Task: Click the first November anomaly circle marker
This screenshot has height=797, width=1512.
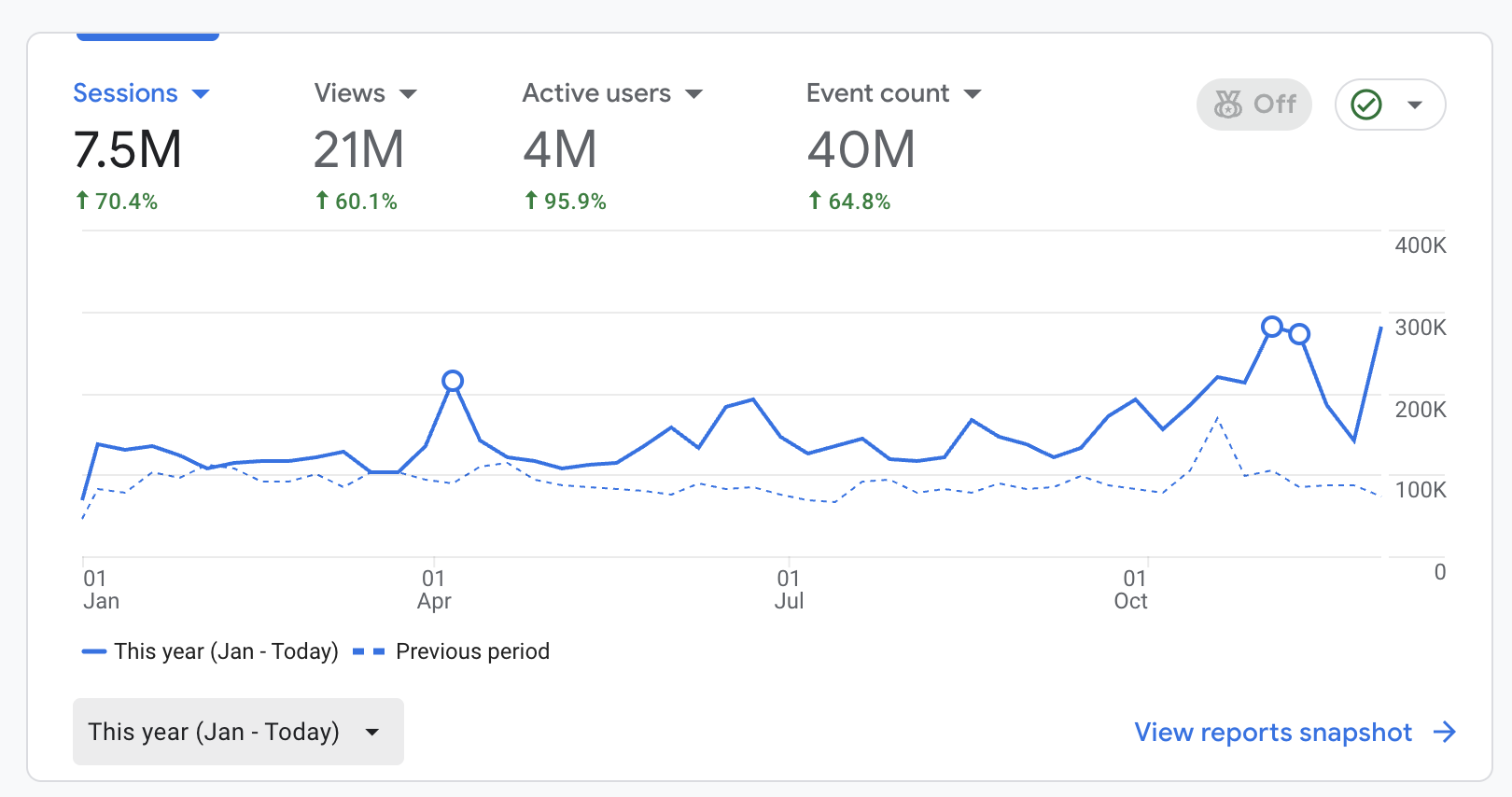Action: coord(1271,327)
